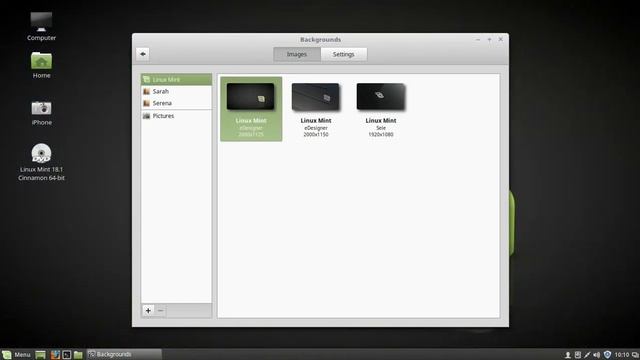Select the Sarah backgrounds collection

[176, 91]
